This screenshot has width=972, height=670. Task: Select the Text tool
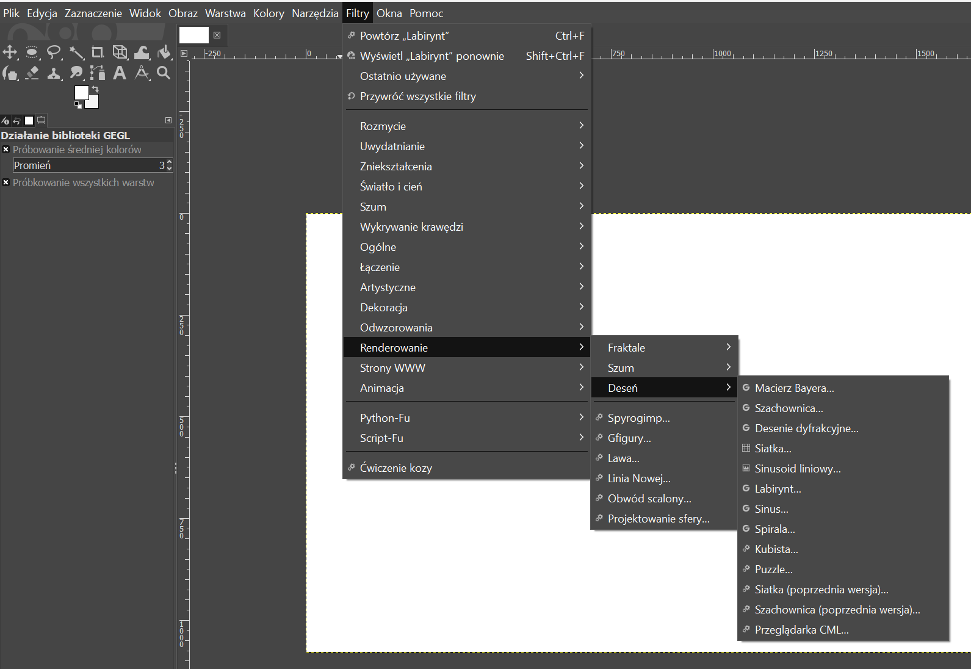[120, 73]
